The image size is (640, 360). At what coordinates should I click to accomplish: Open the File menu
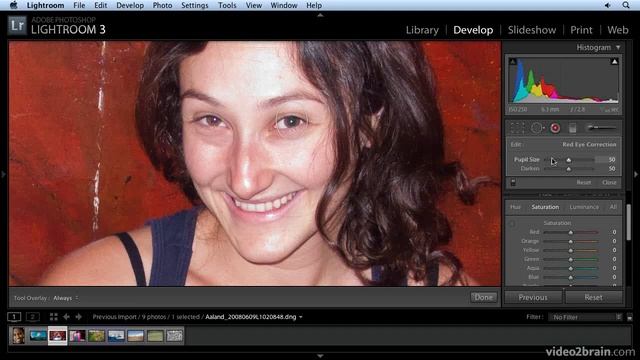(79, 5)
